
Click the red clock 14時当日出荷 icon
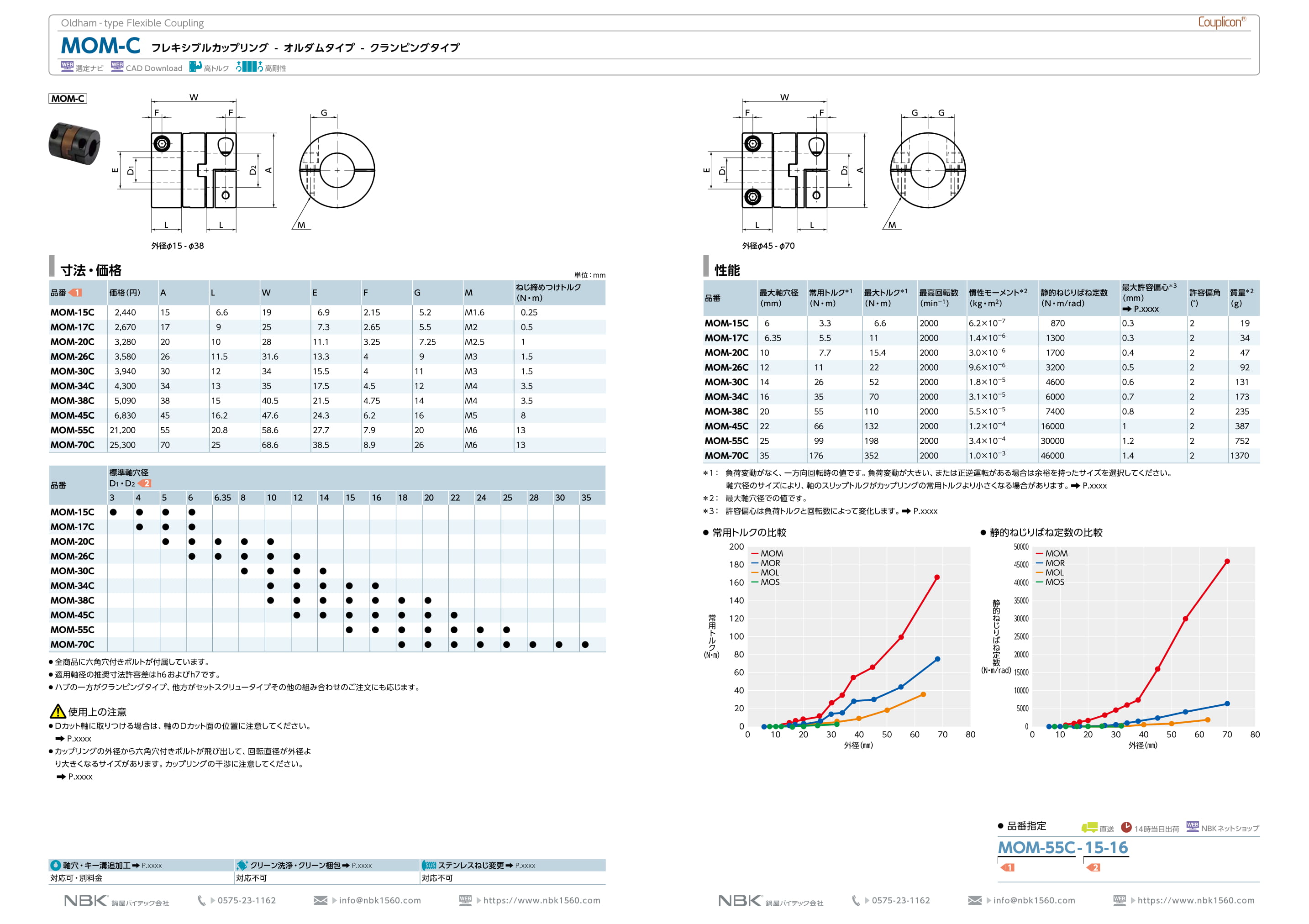click(1126, 827)
